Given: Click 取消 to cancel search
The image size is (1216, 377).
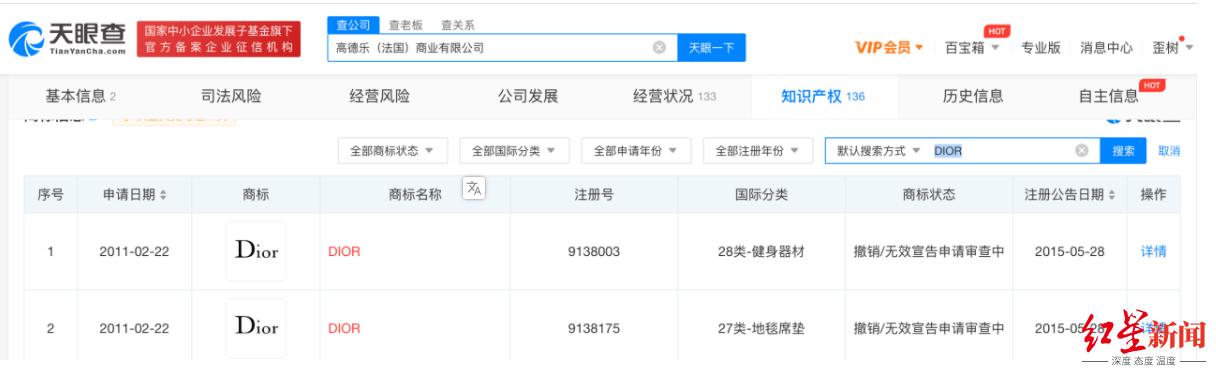Looking at the screenshot, I should pyautogui.click(x=1168, y=151).
